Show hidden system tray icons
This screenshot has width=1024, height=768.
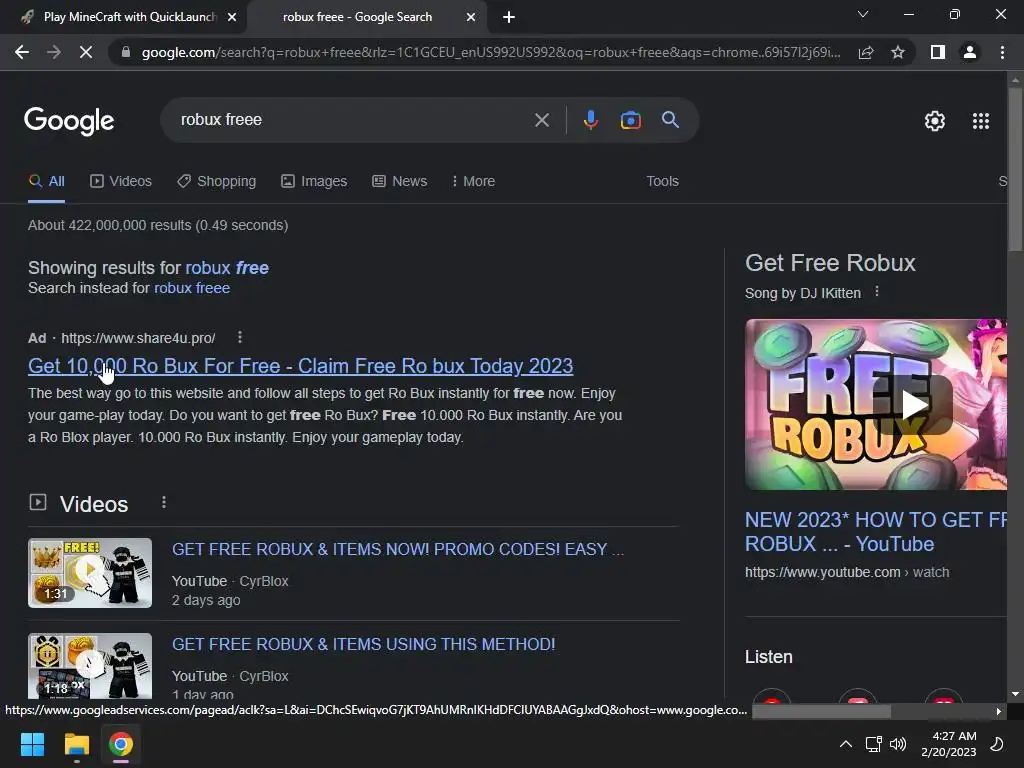point(845,744)
